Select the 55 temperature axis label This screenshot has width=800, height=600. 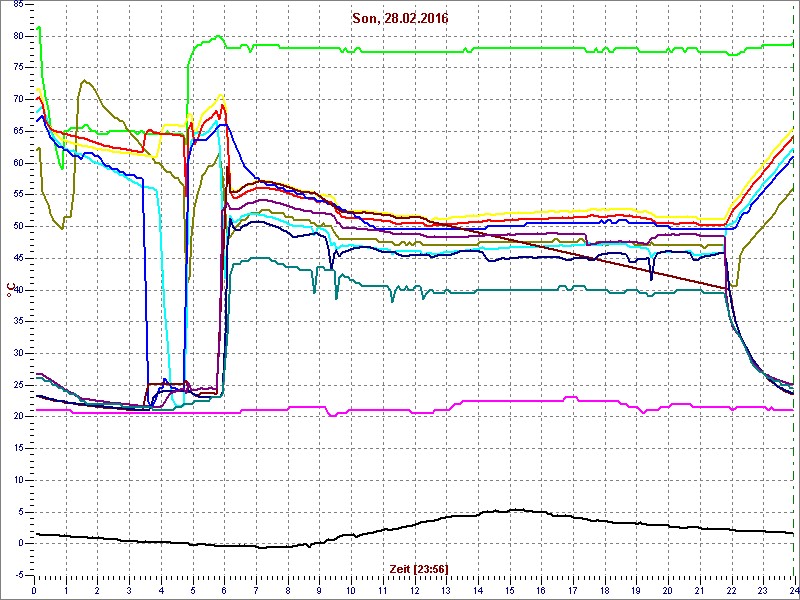pyautogui.click(x=18, y=195)
